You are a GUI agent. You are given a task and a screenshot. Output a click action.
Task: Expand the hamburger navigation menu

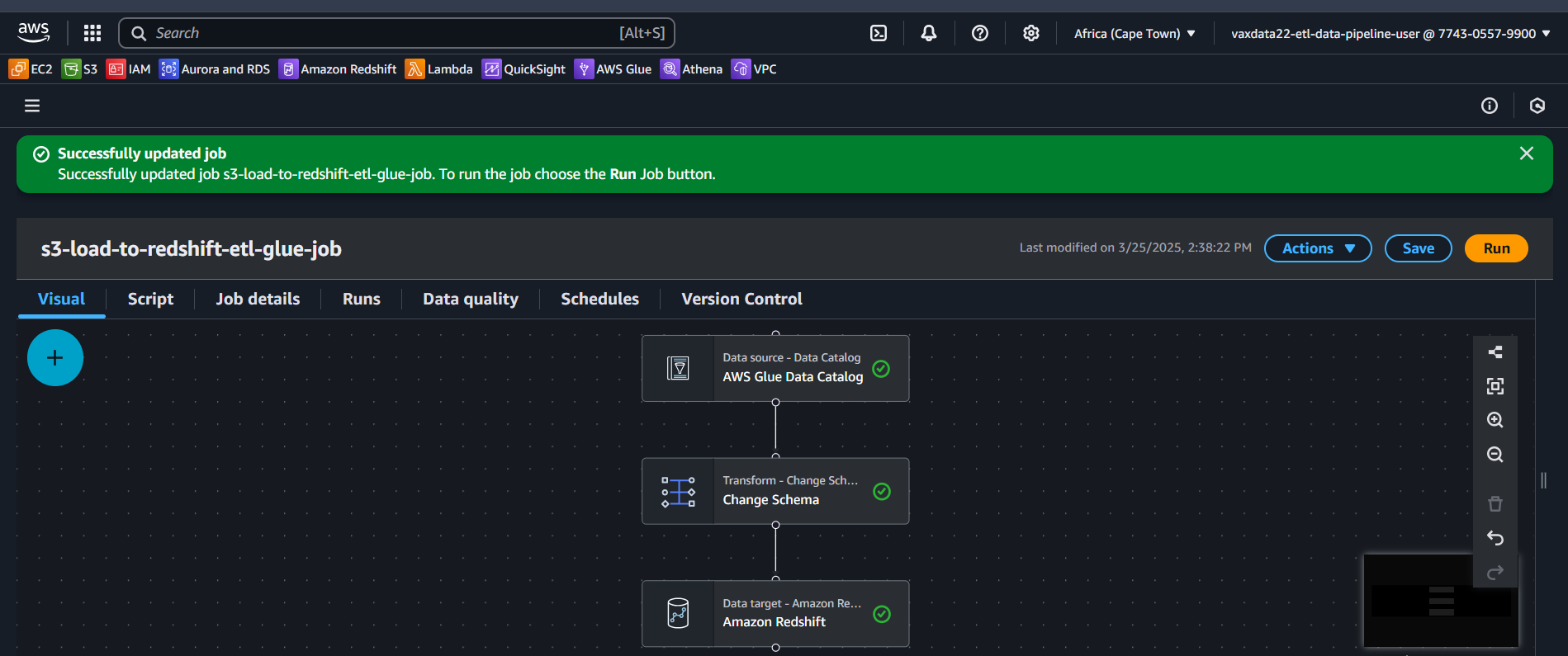32,106
